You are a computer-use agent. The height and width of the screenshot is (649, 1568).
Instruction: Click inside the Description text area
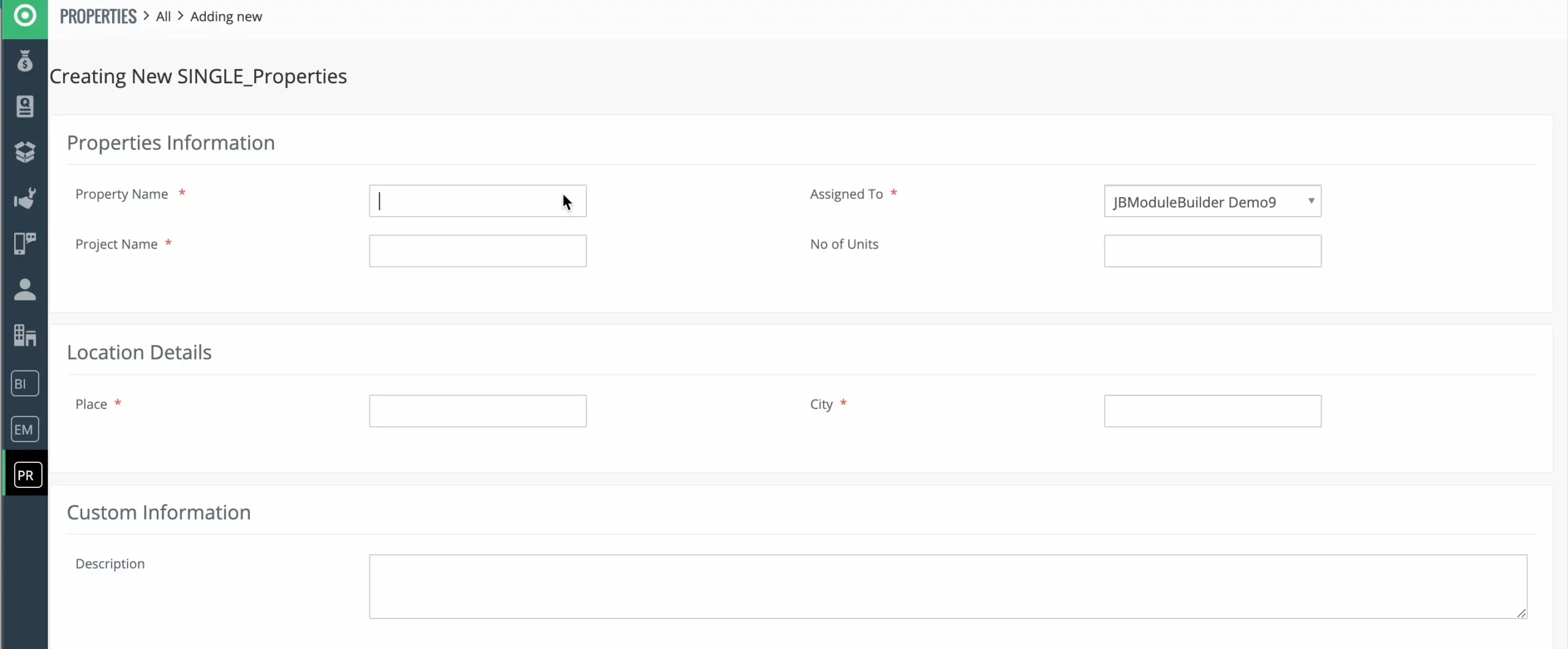coord(947,587)
